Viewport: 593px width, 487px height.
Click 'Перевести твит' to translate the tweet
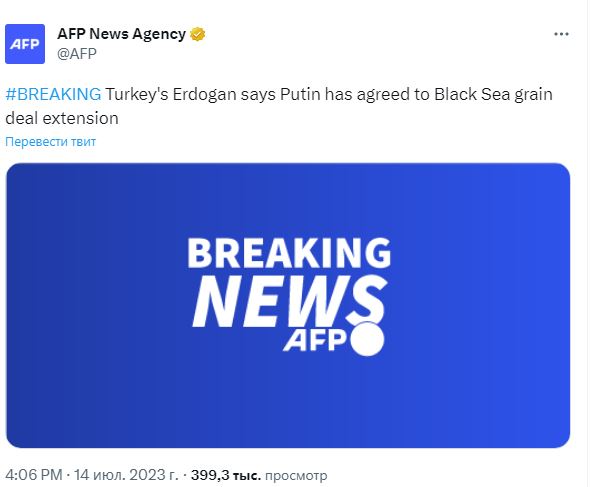50,142
